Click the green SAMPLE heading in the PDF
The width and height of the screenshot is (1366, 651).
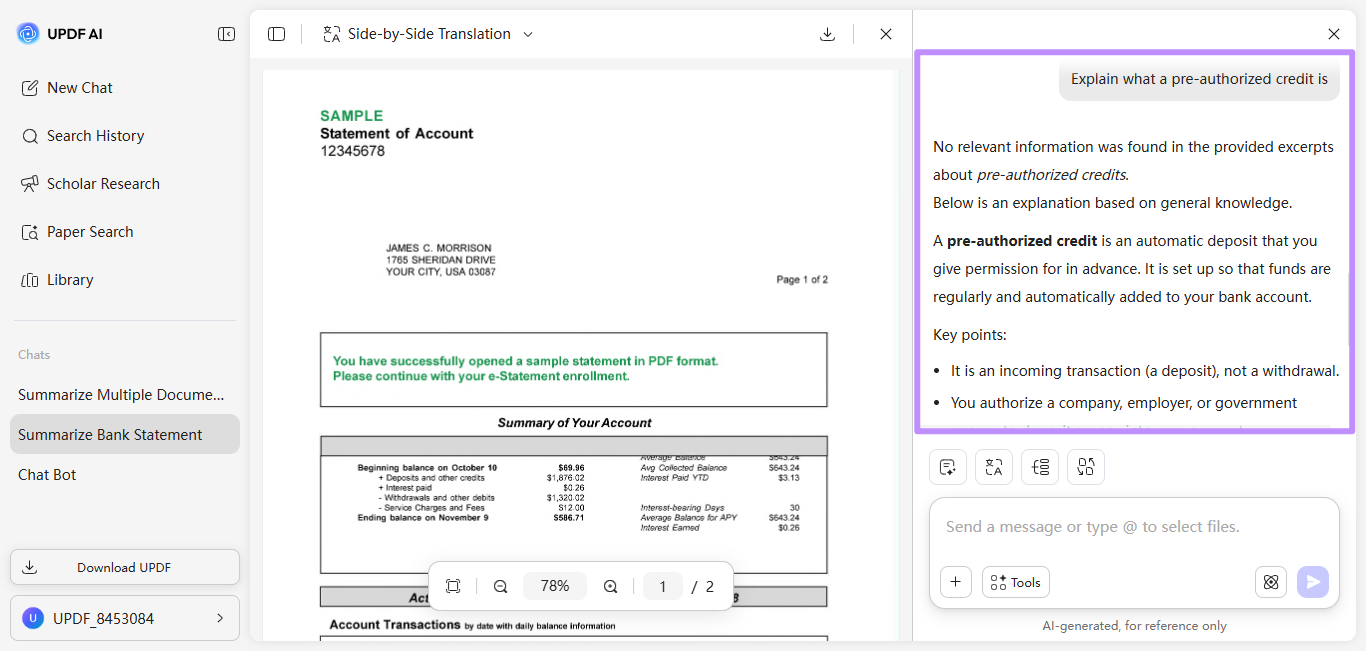(351, 116)
